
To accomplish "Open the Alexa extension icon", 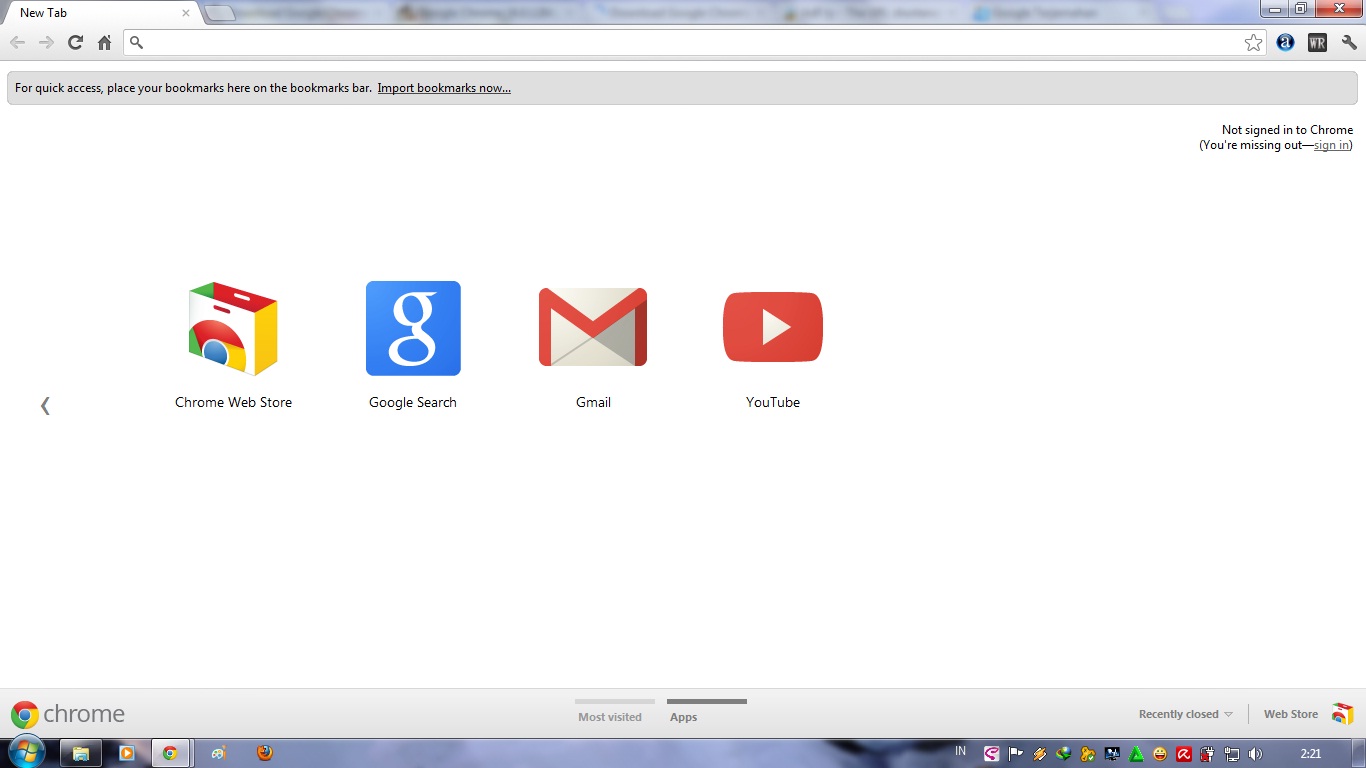I will click(1285, 42).
